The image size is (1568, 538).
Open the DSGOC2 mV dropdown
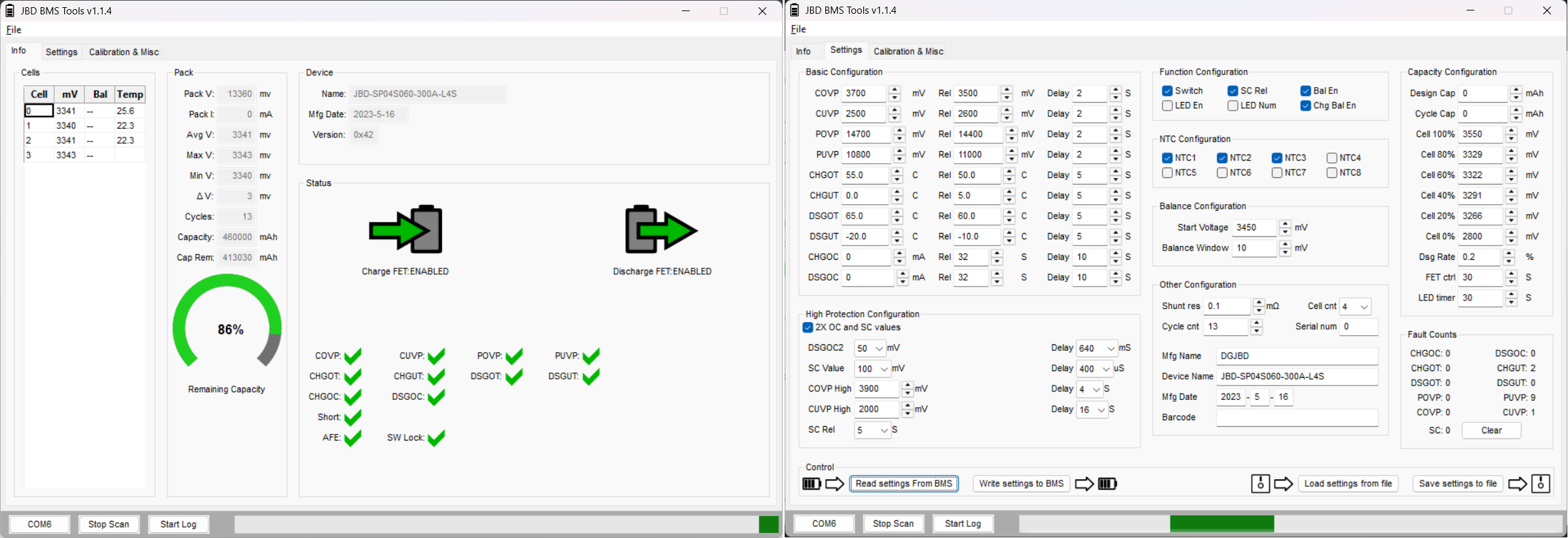[x=870, y=349]
